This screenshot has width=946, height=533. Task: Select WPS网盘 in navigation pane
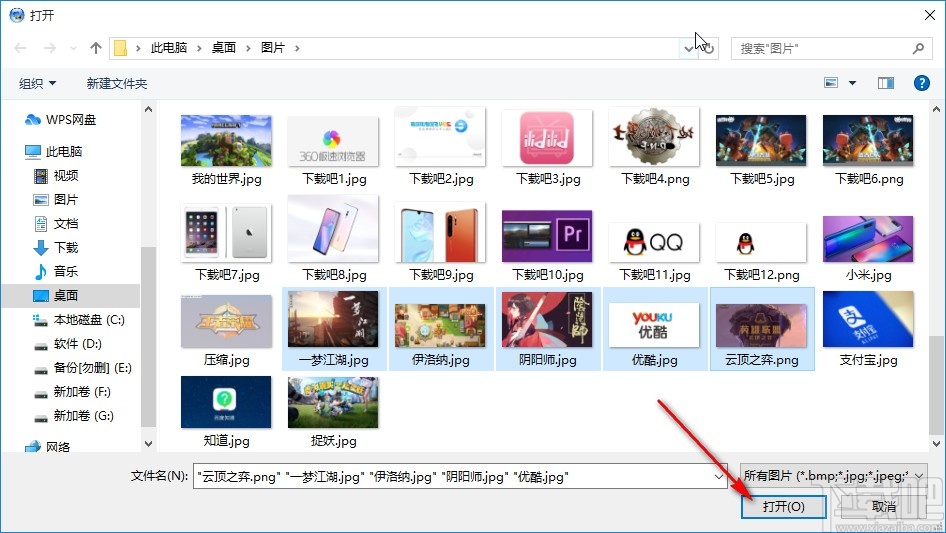60,120
